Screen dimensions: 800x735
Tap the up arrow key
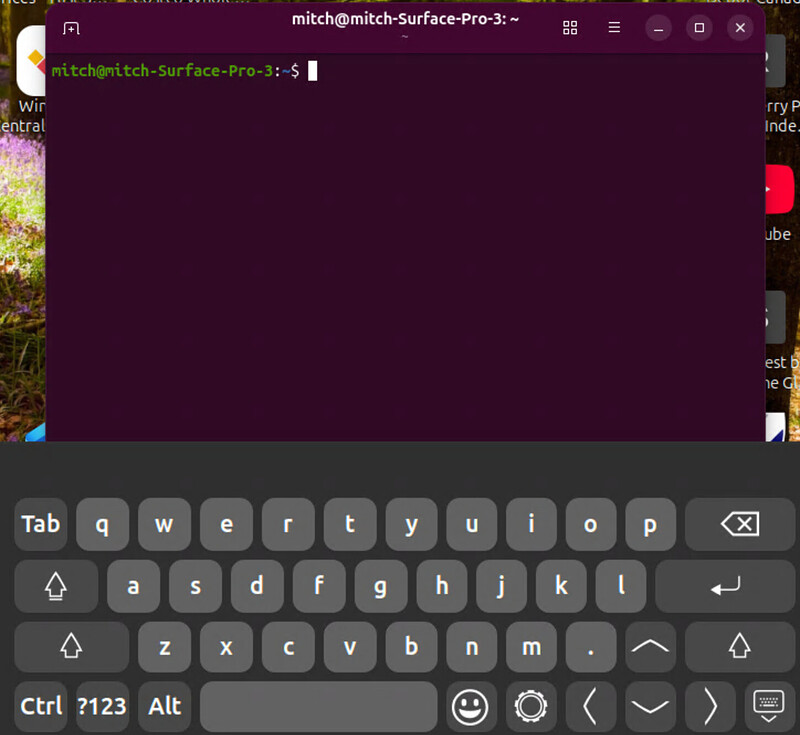tap(650, 647)
